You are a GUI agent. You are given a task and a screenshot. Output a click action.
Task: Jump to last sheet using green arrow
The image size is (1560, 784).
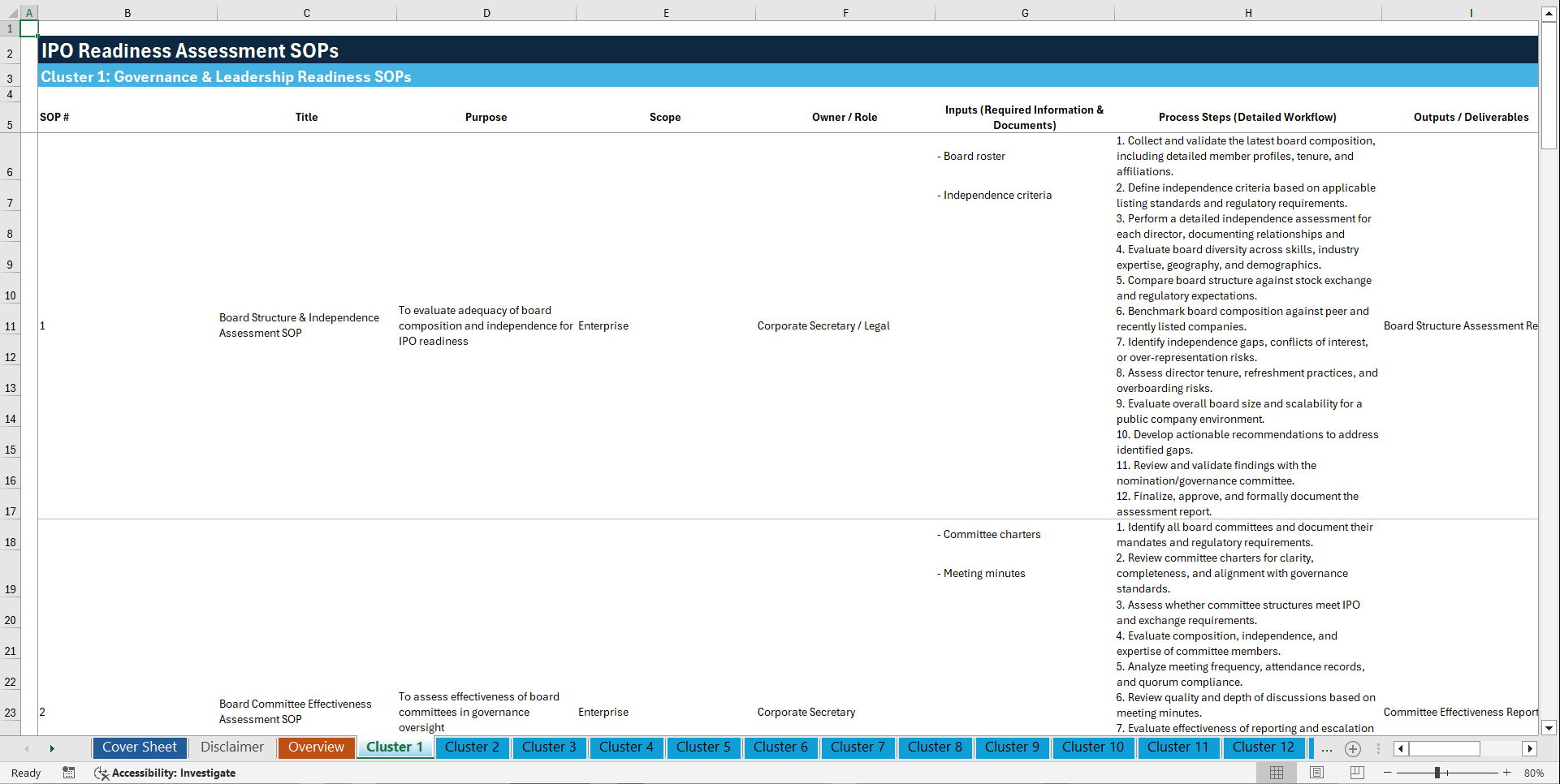[52, 747]
